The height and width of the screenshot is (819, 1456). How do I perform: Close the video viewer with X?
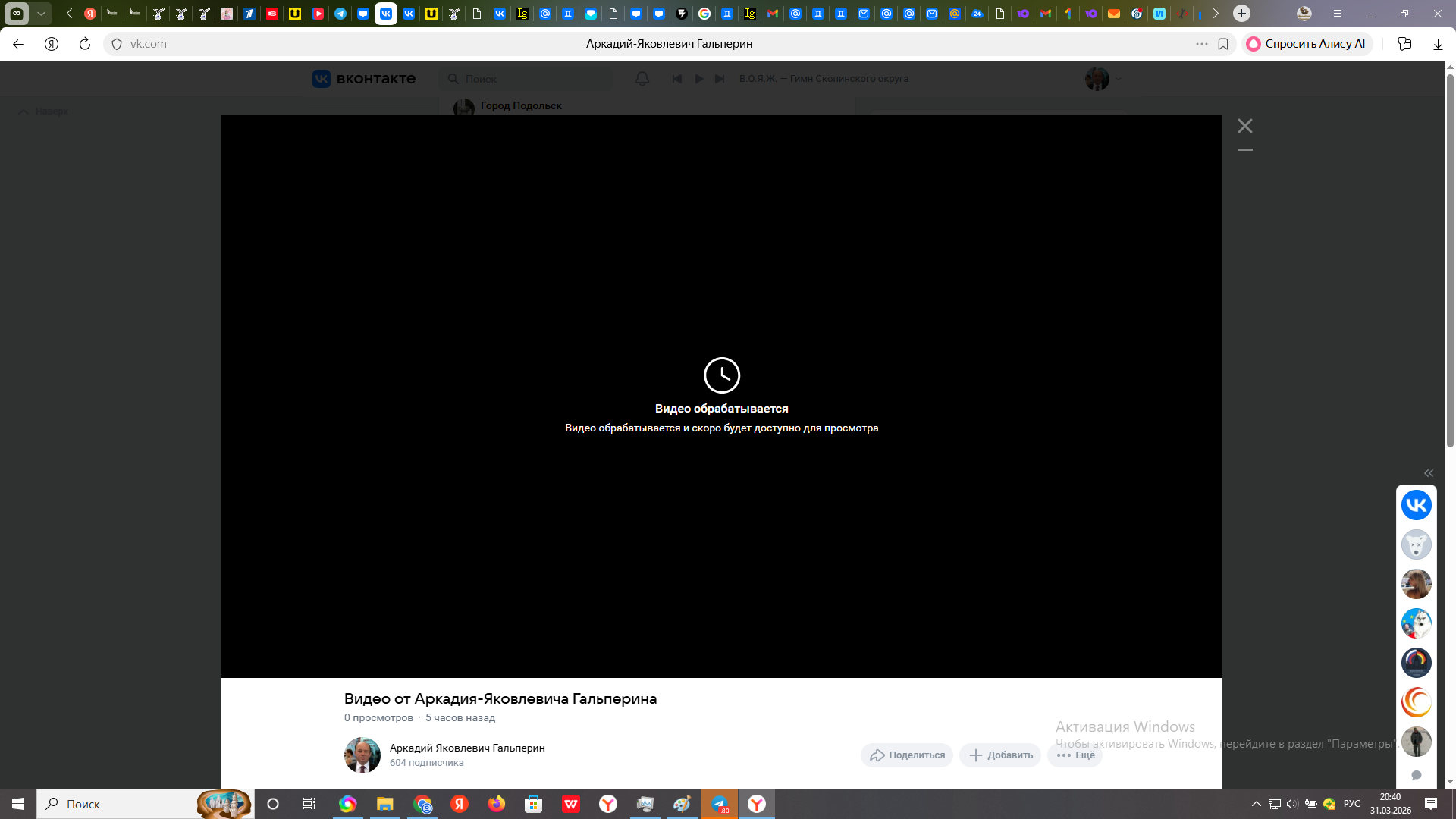[x=1244, y=126]
